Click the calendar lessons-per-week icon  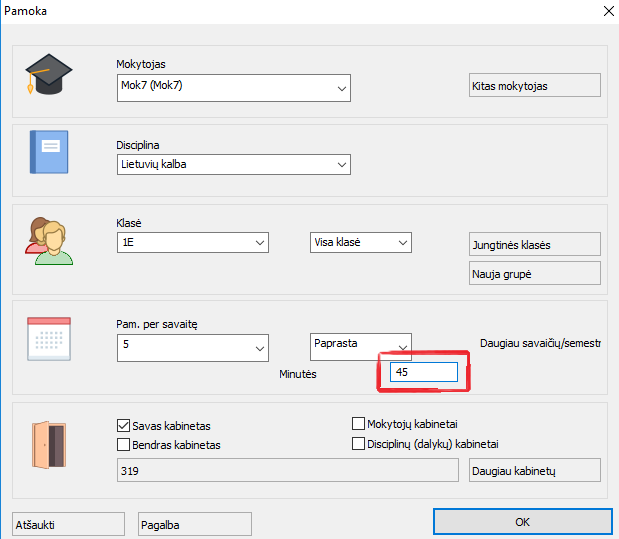[48, 338]
